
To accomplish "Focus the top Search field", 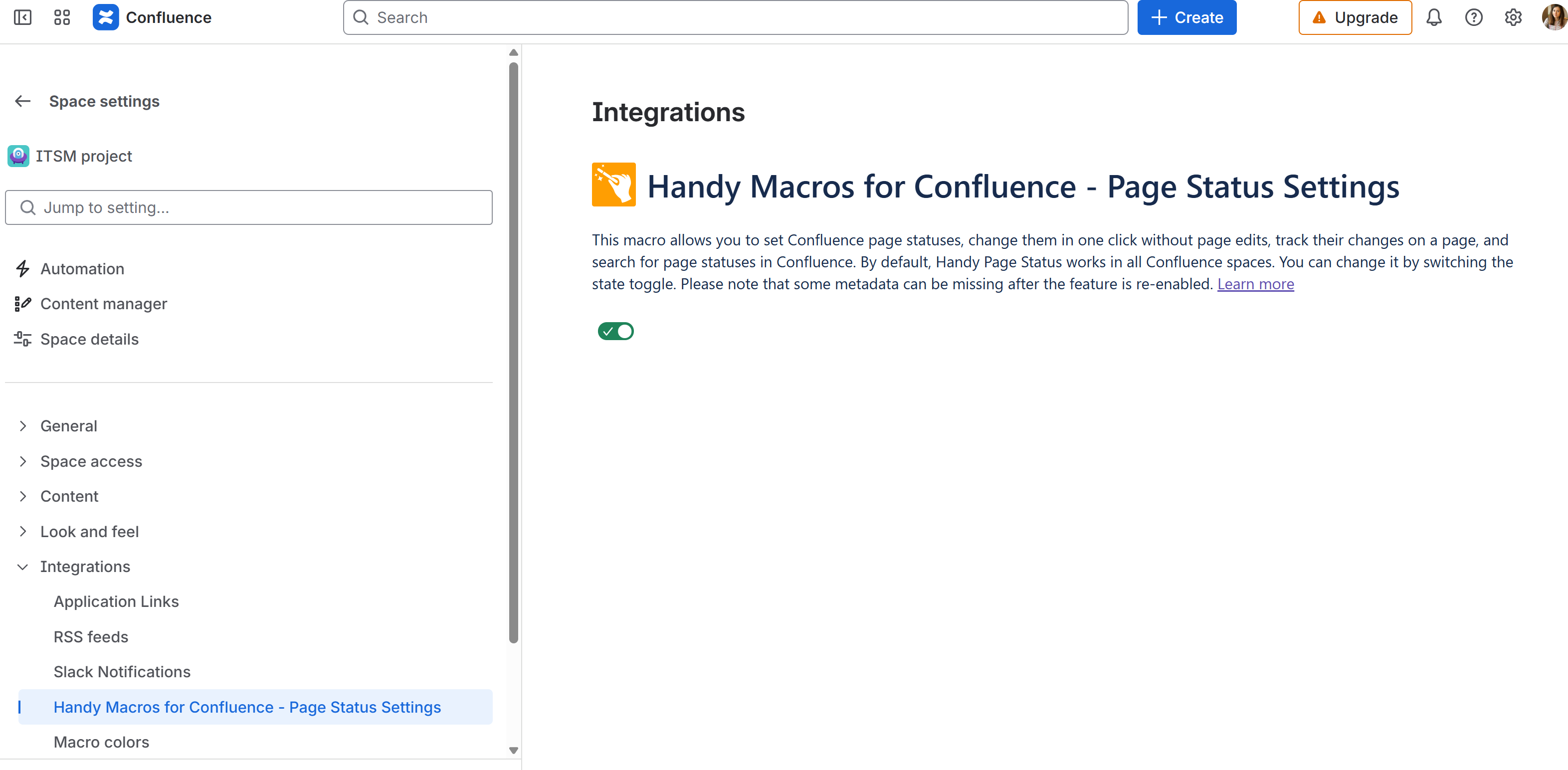I will coord(735,17).
